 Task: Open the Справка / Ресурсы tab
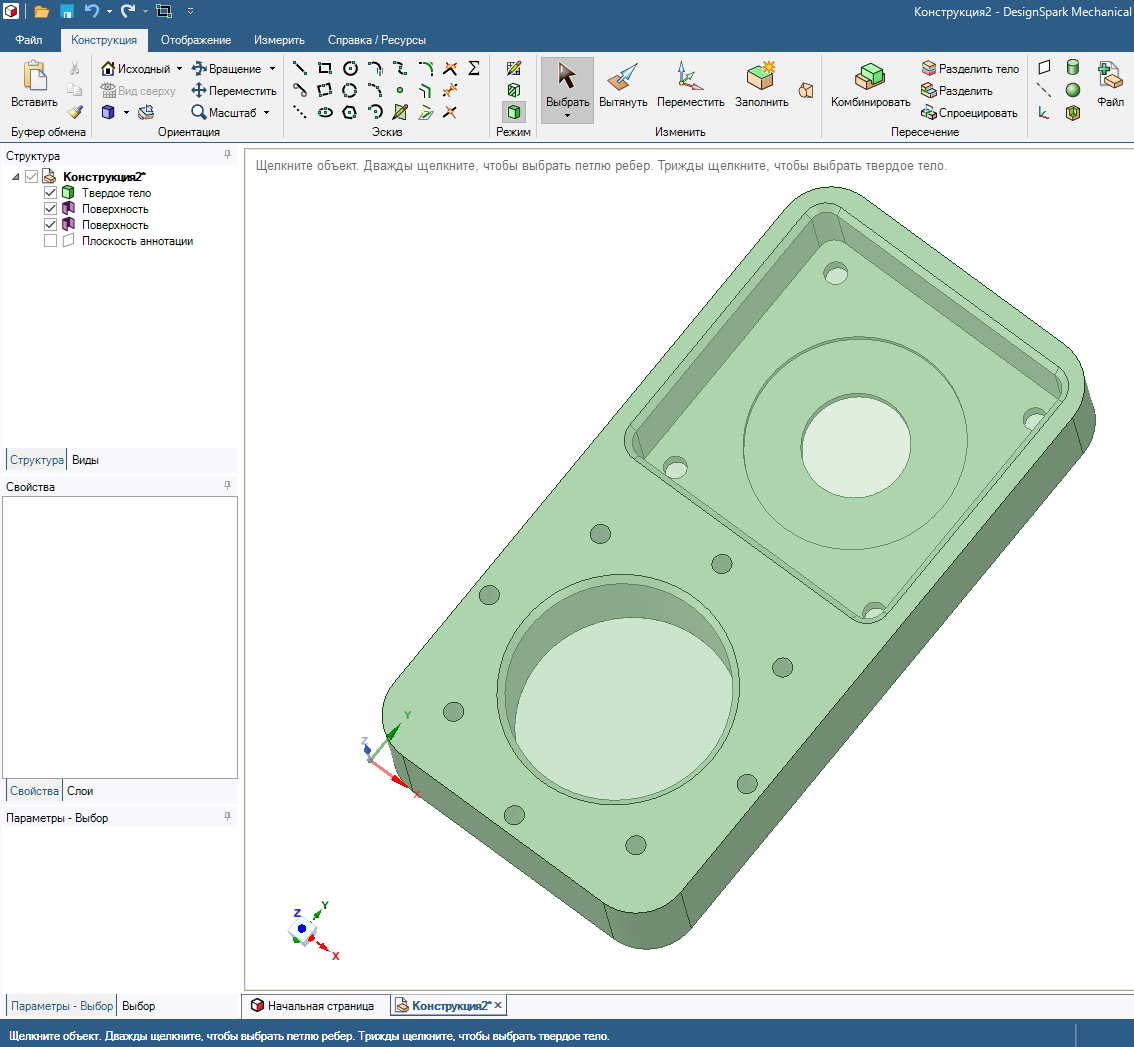377,40
